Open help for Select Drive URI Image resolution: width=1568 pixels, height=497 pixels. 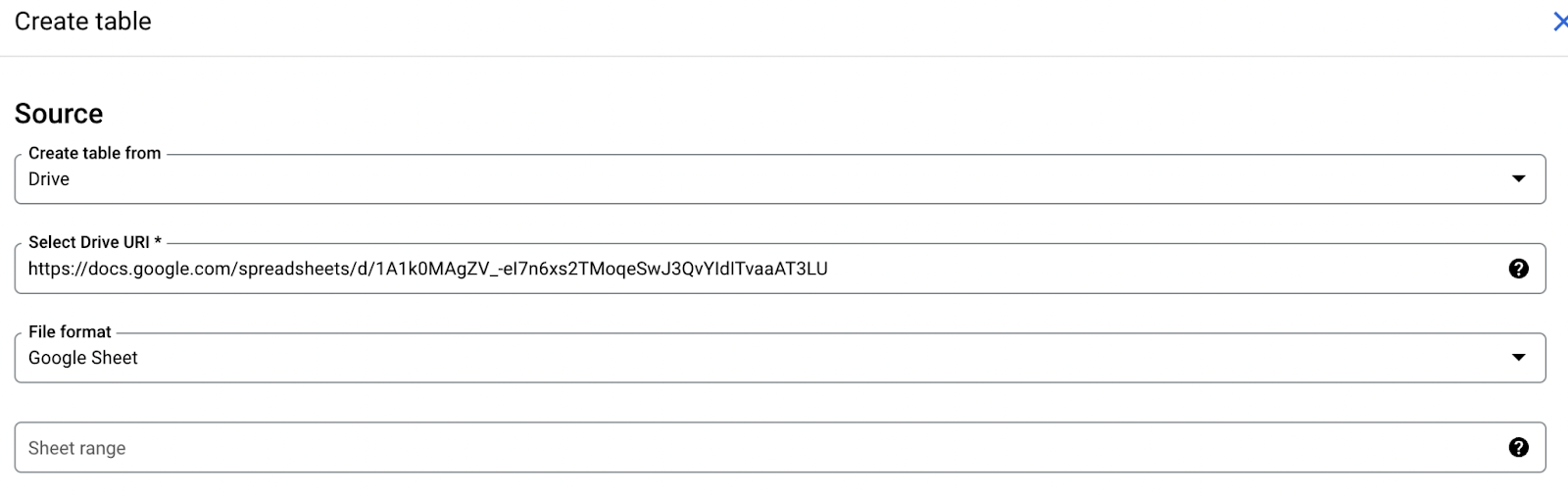(1518, 269)
